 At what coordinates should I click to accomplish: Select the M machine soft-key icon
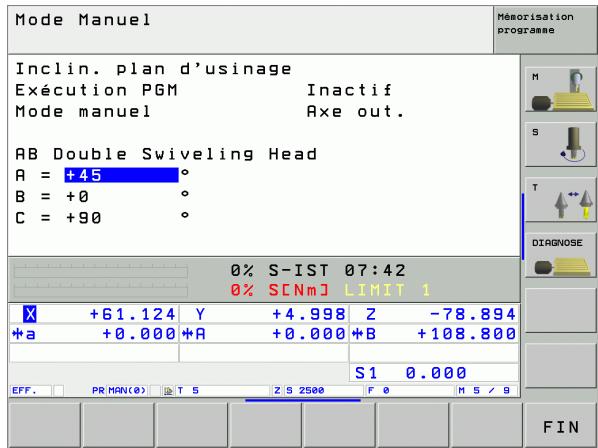pyautogui.click(x=560, y=90)
